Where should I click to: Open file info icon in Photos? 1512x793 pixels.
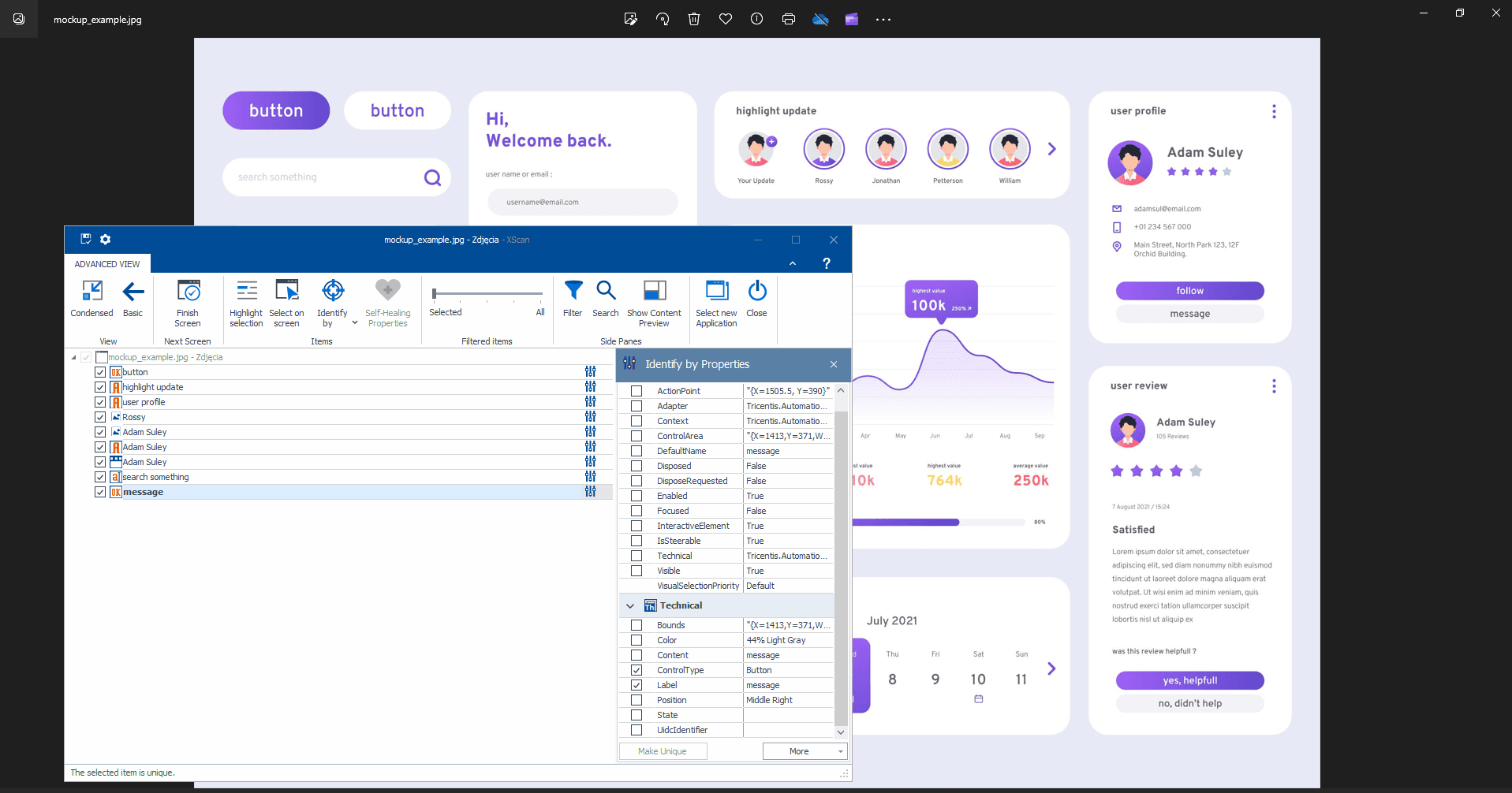pyautogui.click(x=757, y=19)
